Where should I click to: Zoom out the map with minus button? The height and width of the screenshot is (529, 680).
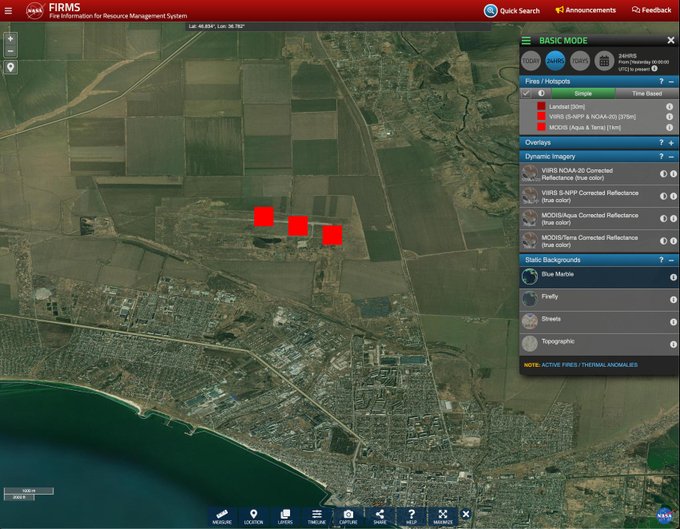(10, 51)
